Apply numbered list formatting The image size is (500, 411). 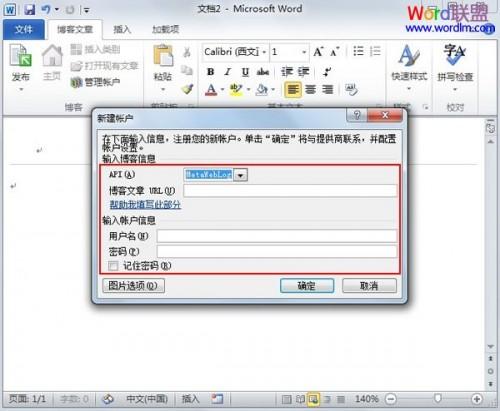point(375,51)
